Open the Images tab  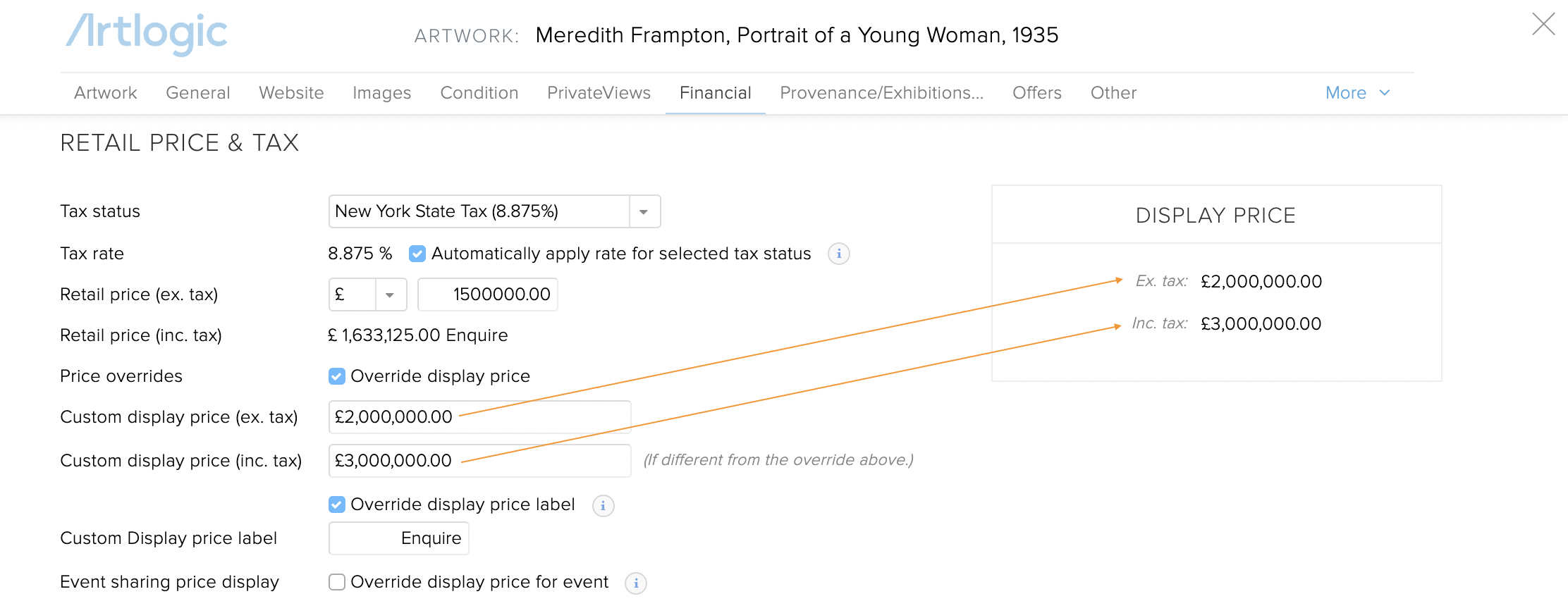[x=381, y=93]
